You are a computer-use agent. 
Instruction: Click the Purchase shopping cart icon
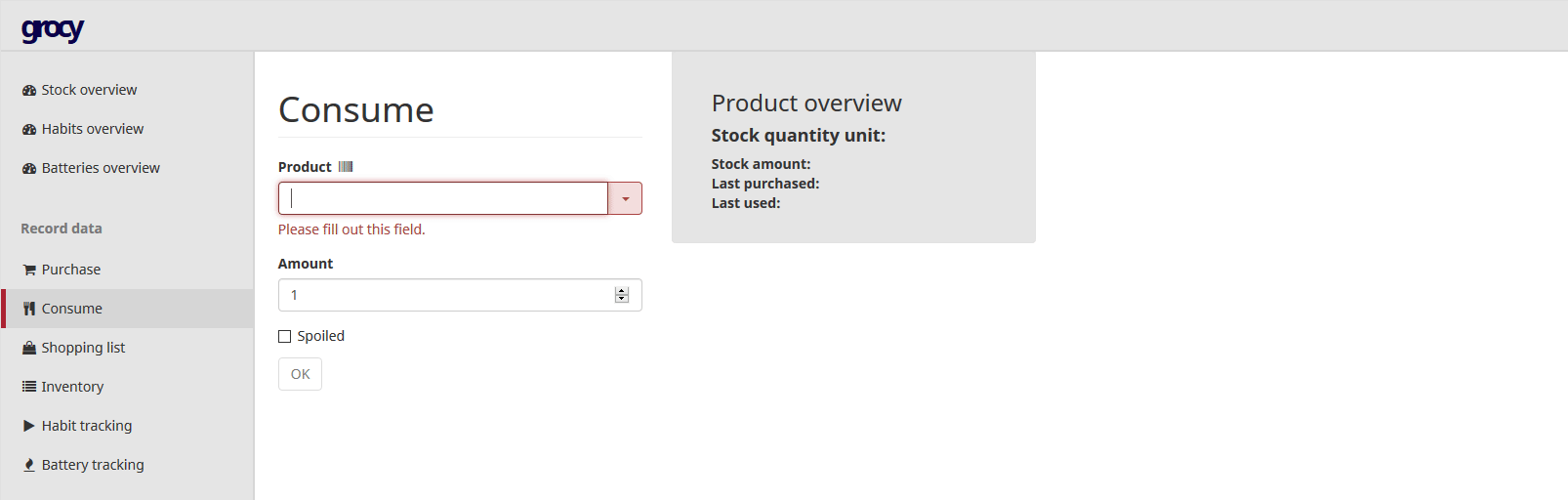[29, 270]
